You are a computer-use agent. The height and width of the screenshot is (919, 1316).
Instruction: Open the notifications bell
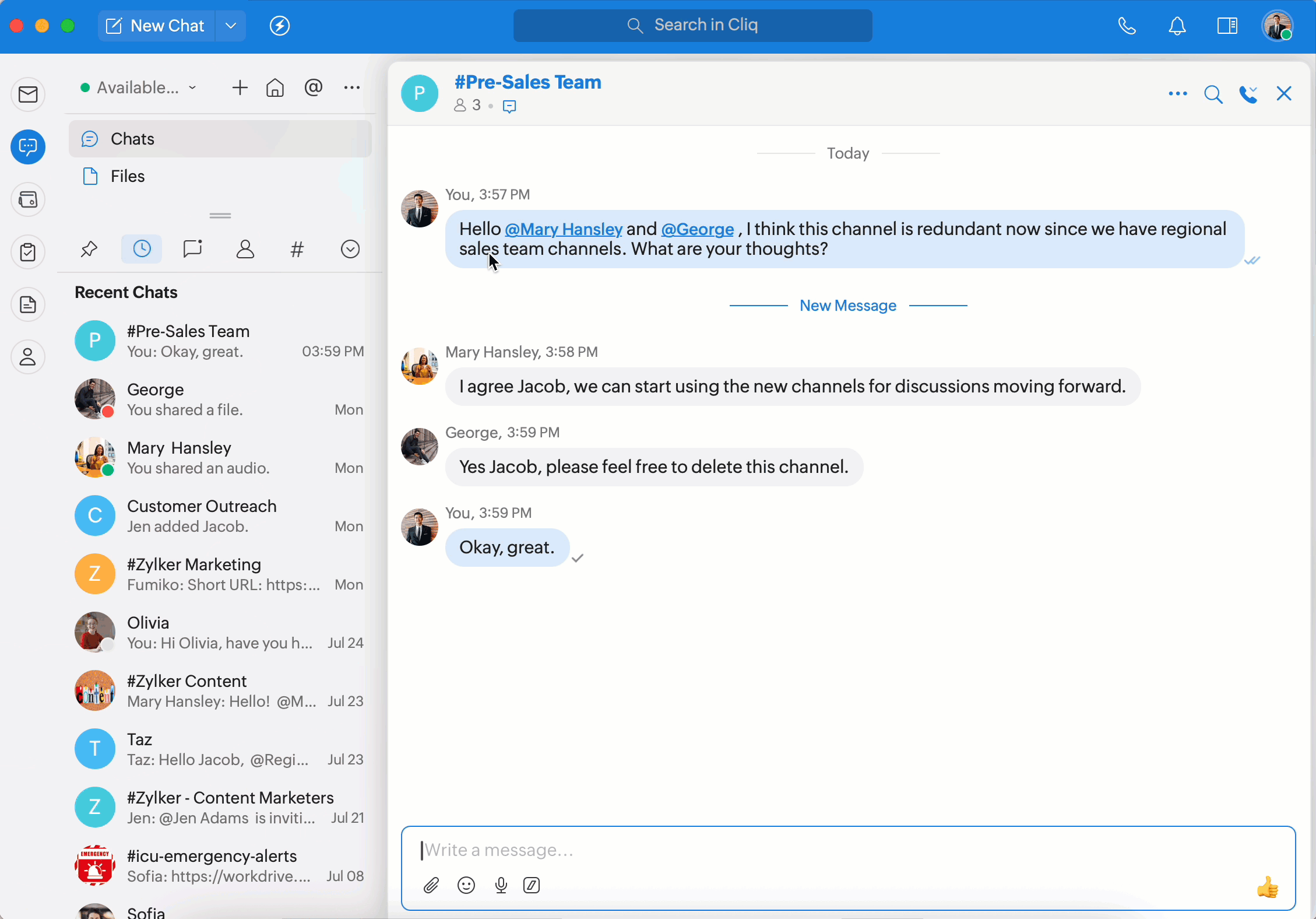click(x=1177, y=26)
